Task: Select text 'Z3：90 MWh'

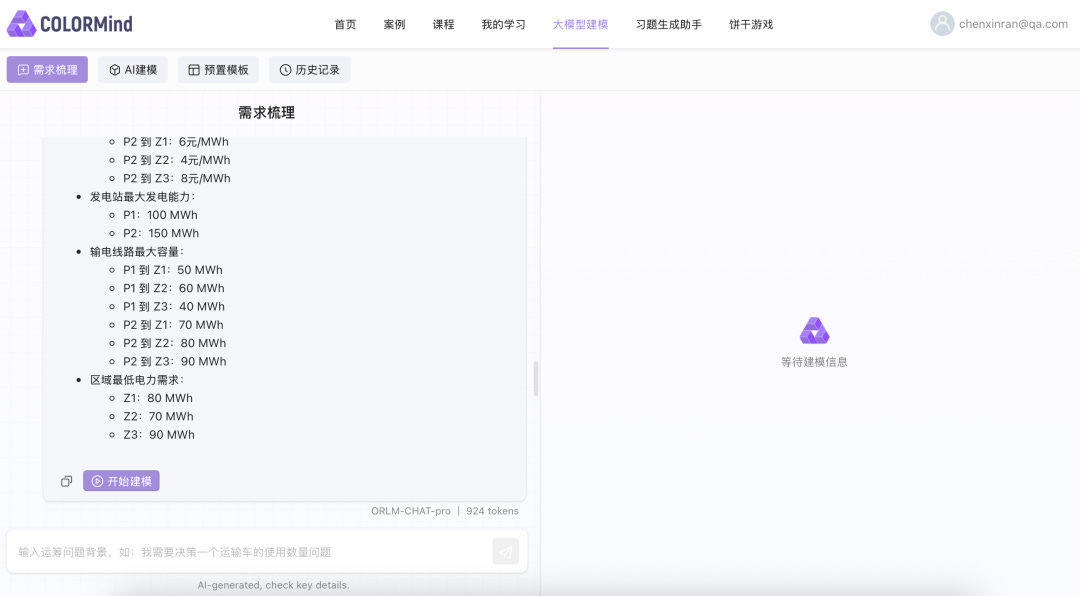Action: tap(159, 435)
